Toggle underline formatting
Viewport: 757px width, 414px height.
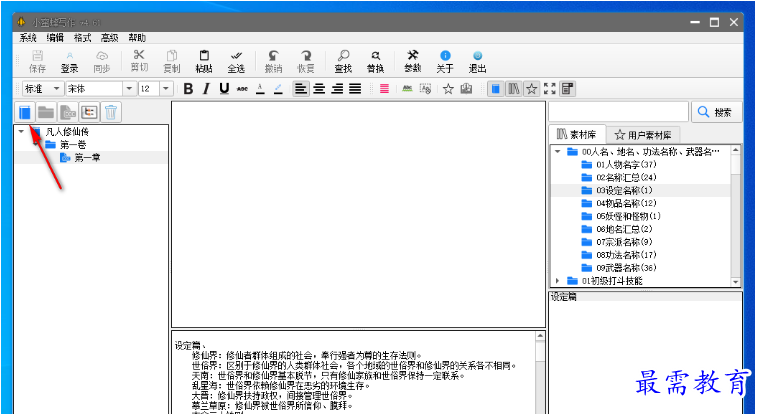coord(224,89)
